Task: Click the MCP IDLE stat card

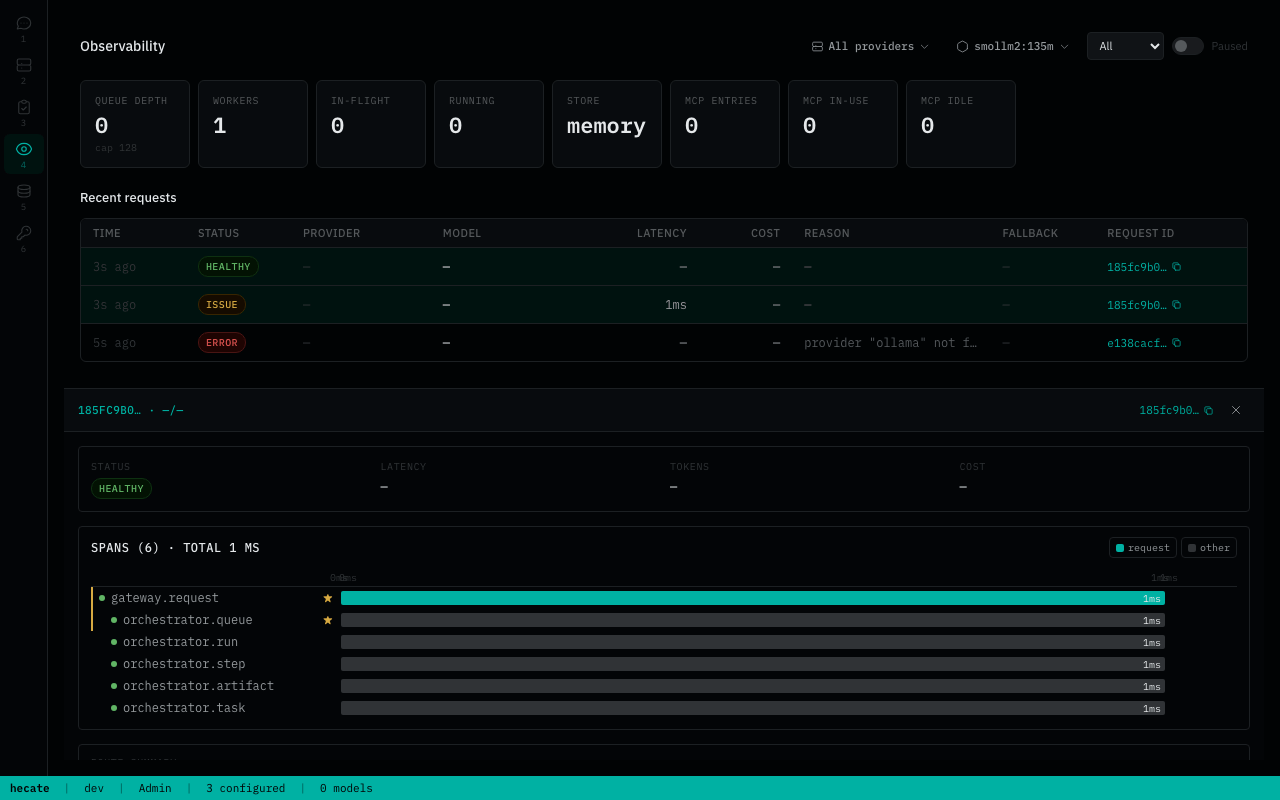Action: 961,124
